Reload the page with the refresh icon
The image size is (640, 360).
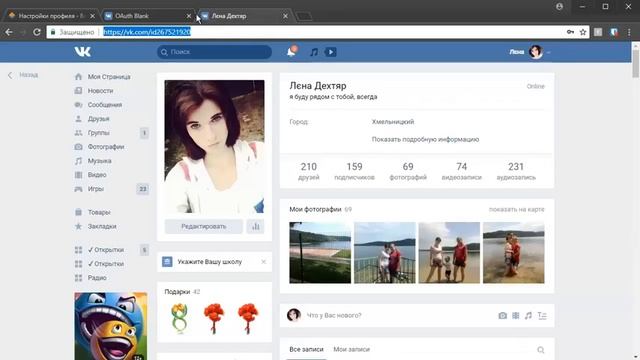tap(37, 32)
